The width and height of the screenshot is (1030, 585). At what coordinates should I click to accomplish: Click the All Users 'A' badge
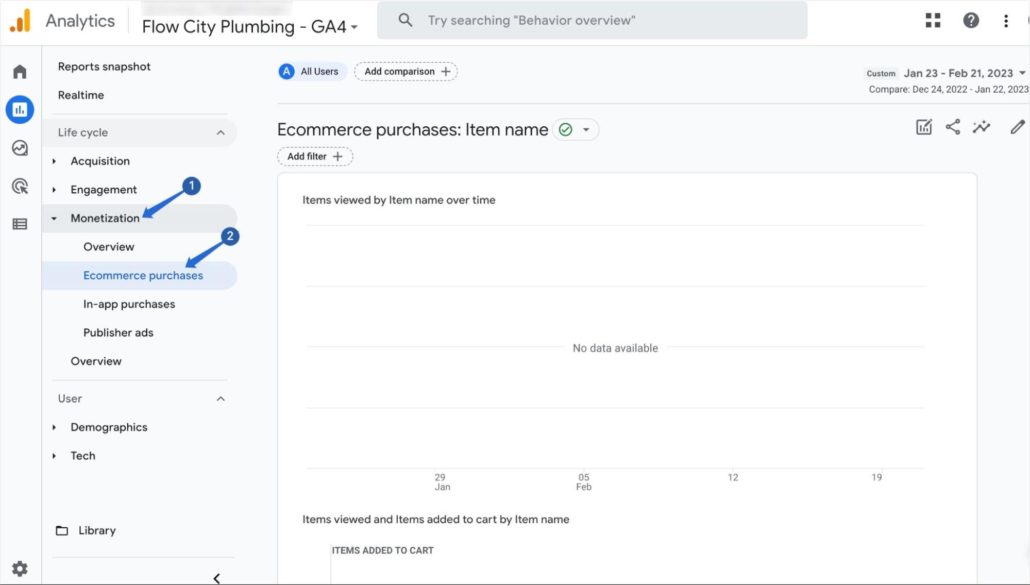286,72
